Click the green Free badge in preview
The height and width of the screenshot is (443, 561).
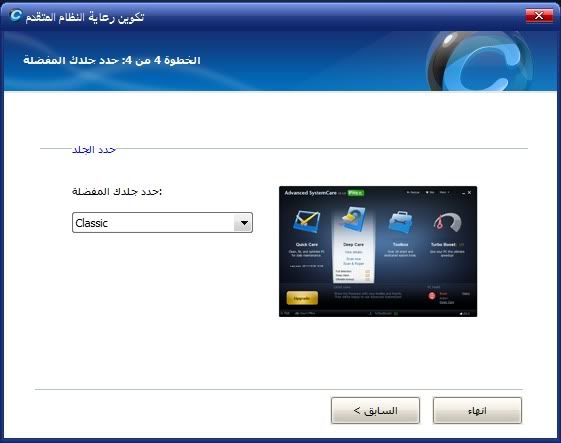tap(356, 193)
